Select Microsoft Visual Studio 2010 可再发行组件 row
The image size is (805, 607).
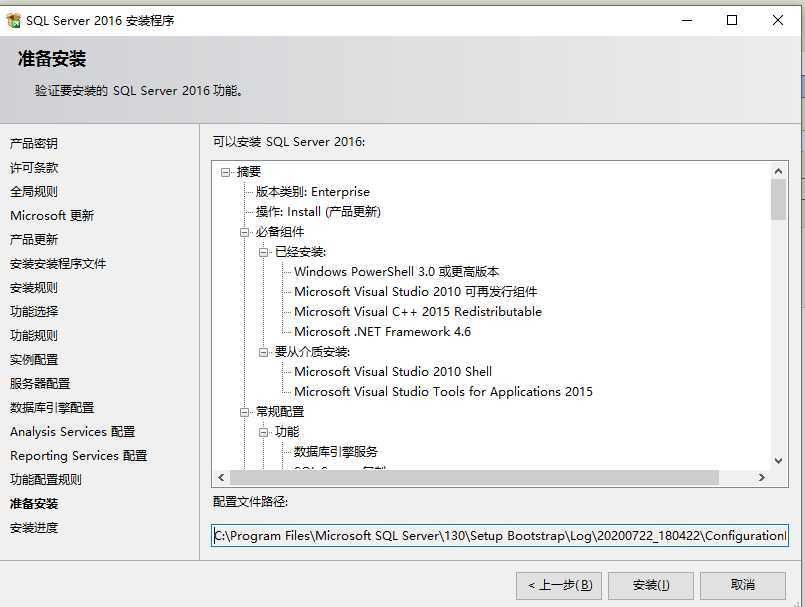[415, 292]
